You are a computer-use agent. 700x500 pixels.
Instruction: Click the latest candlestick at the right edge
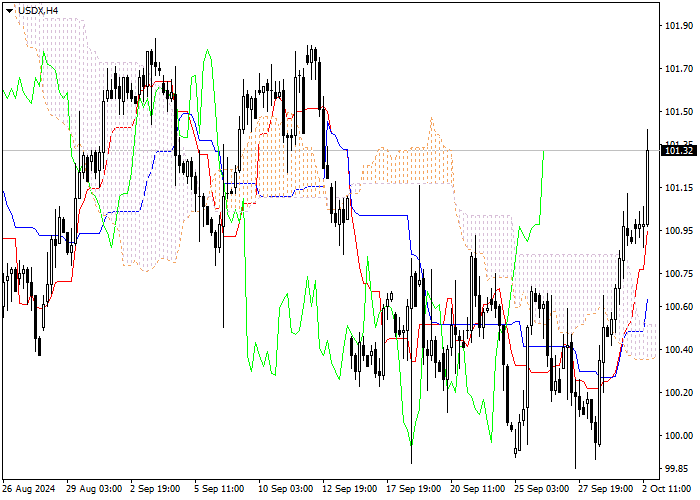[x=647, y=188]
